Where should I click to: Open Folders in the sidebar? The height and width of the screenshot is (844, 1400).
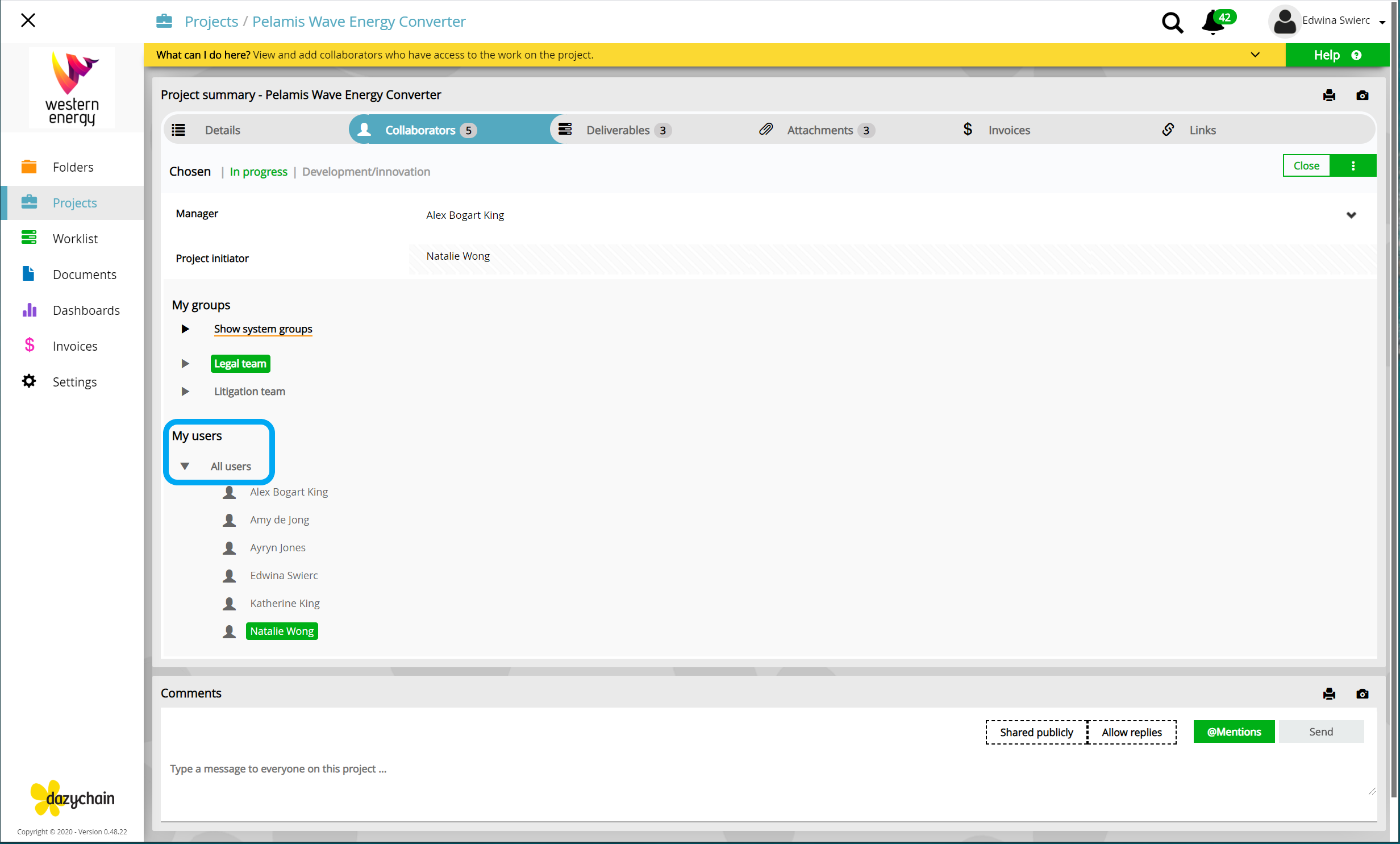pos(73,167)
